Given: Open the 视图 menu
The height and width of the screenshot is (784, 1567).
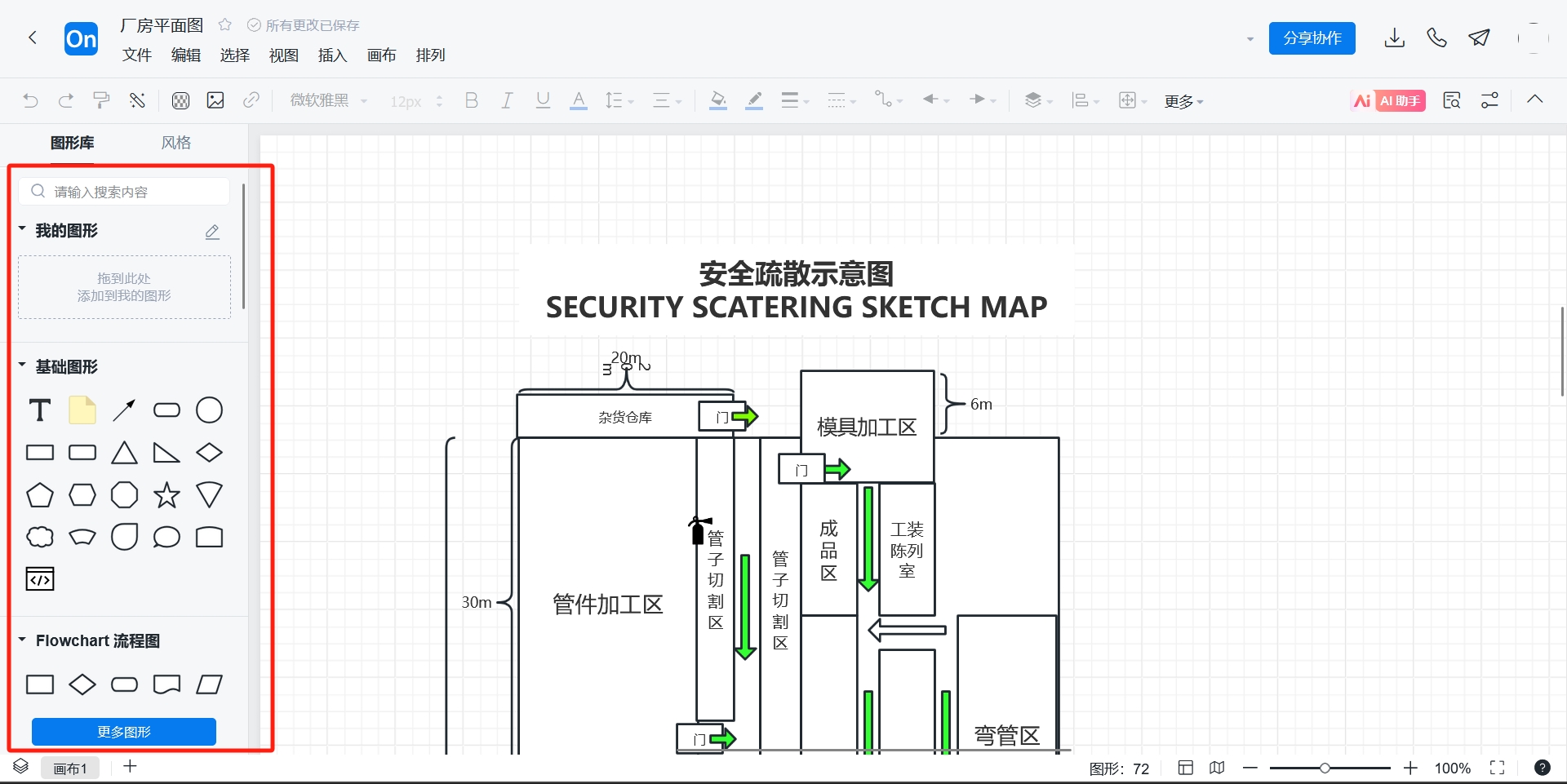Looking at the screenshot, I should pyautogui.click(x=284, y=55).
